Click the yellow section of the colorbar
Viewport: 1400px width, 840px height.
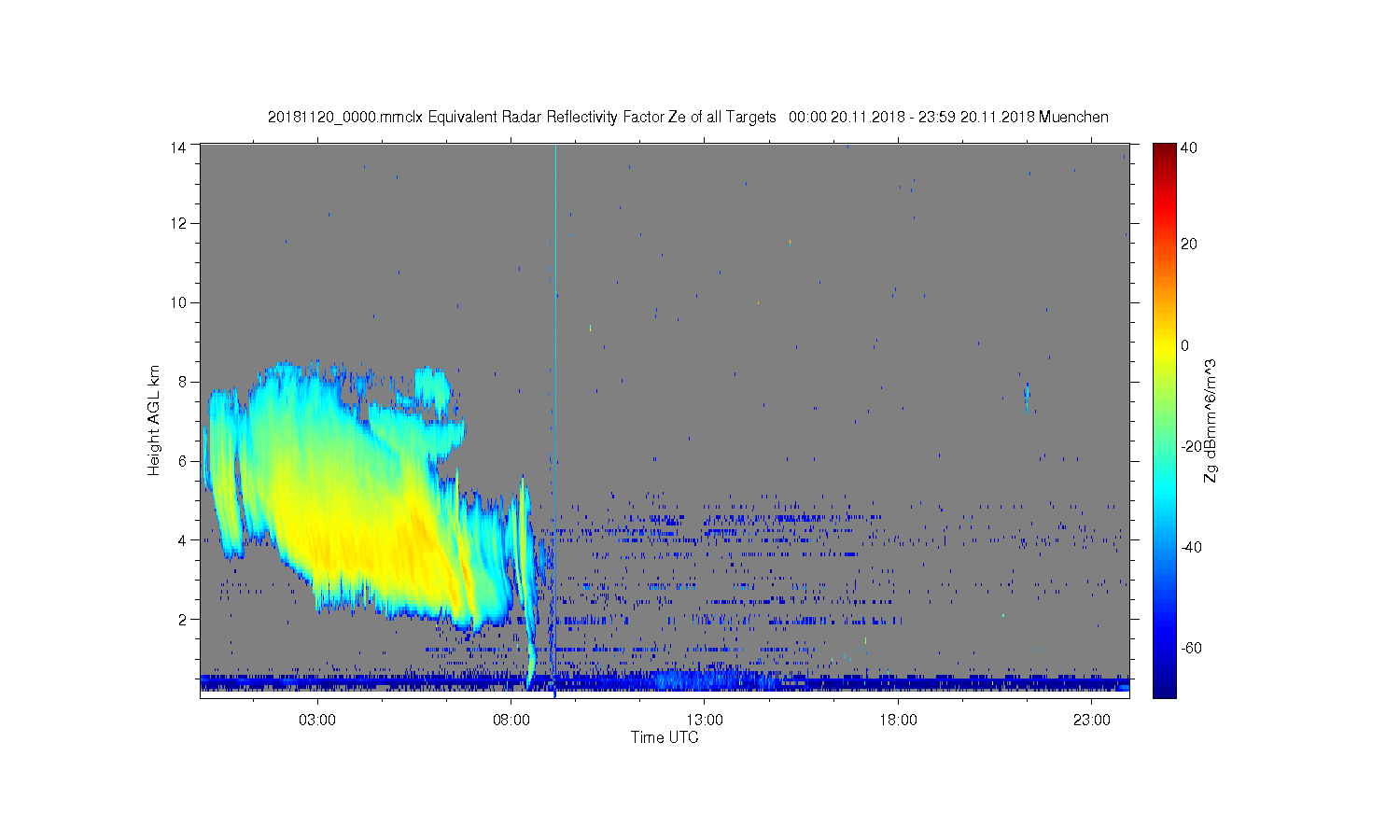pos(1164,347)
